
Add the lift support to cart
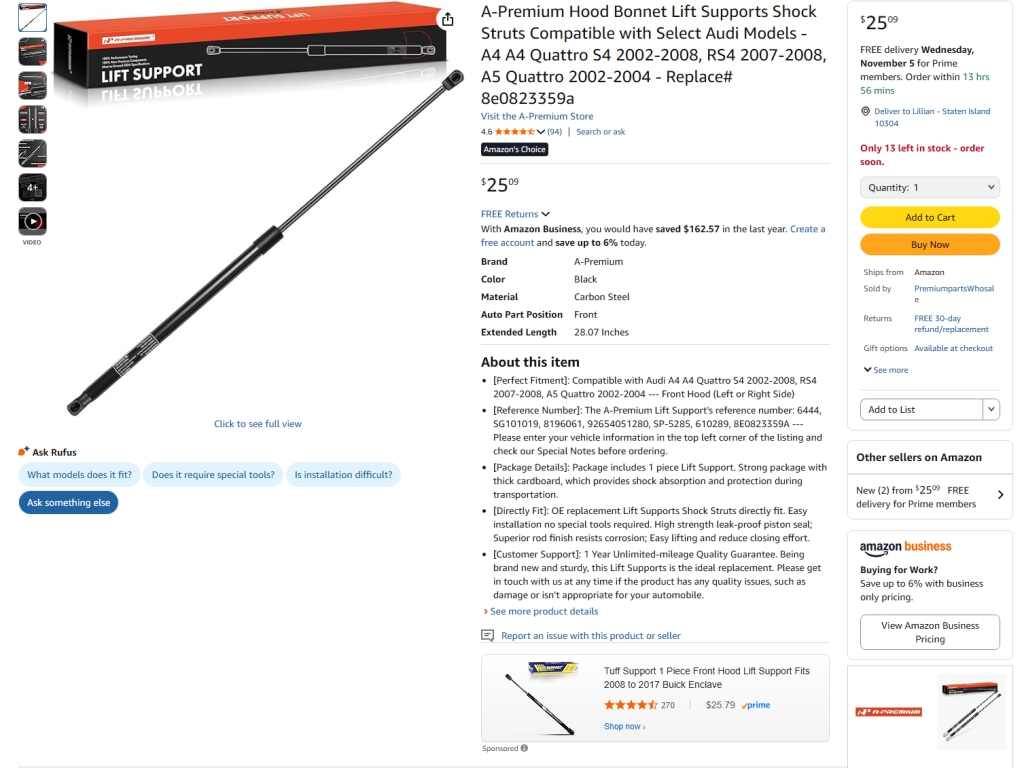930,217
